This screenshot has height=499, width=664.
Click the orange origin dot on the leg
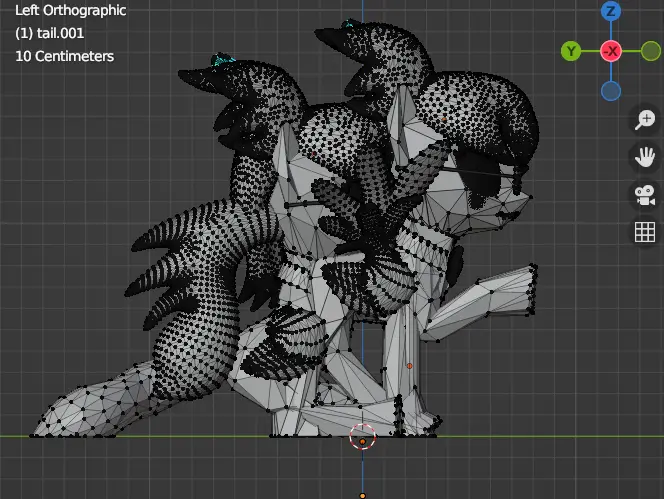tap(409, 366)
